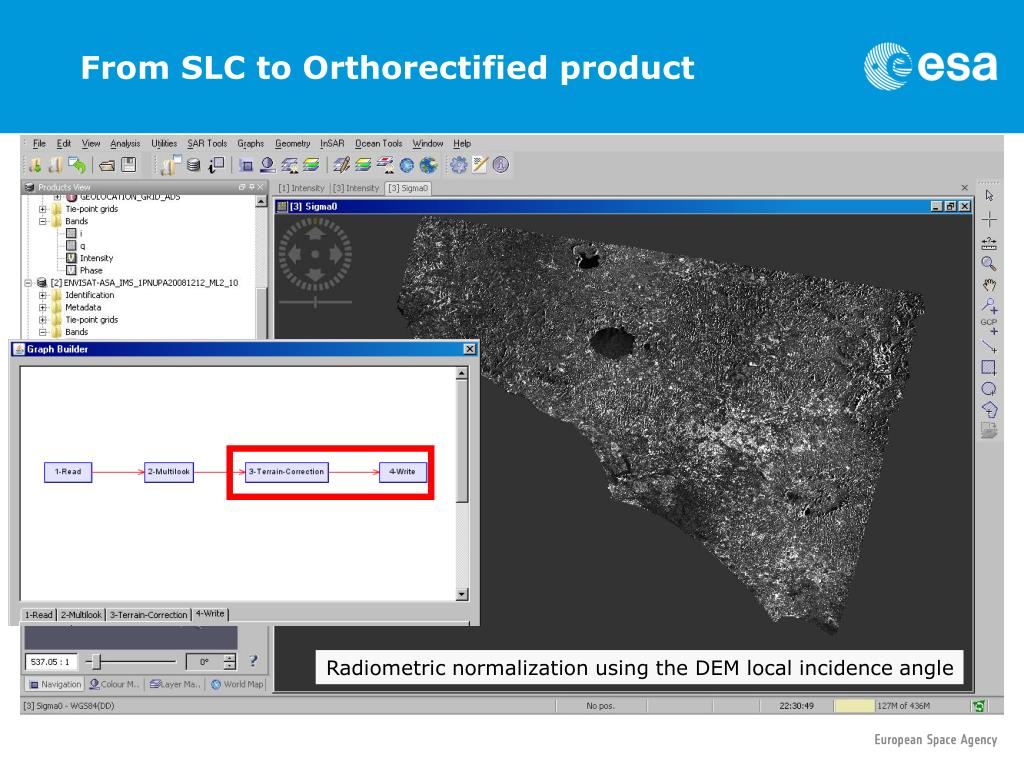The width and height of the screenshot is (1024, 768).
Task: Expand the Metadata folder
Action: (42, 308)
